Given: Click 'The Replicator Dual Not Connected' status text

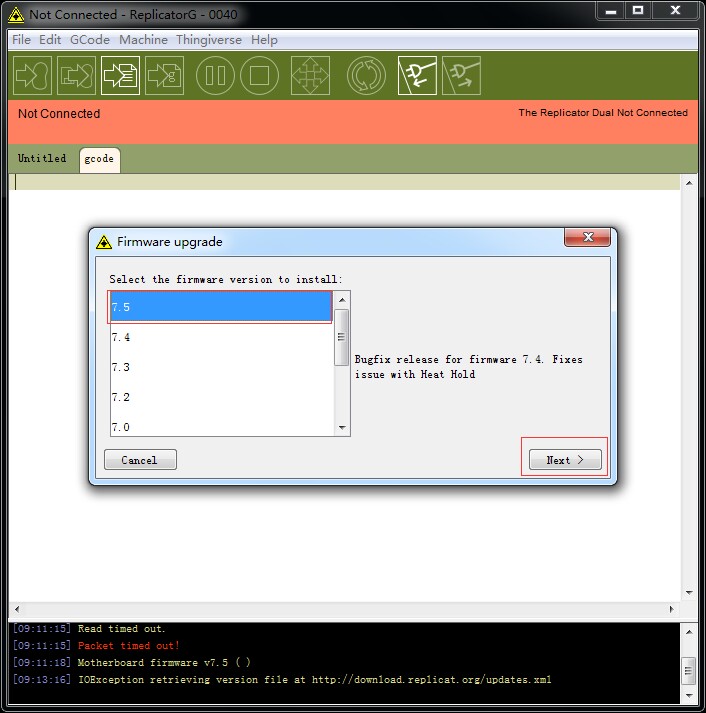Looking at the screenshot, I should coord(603,113).
